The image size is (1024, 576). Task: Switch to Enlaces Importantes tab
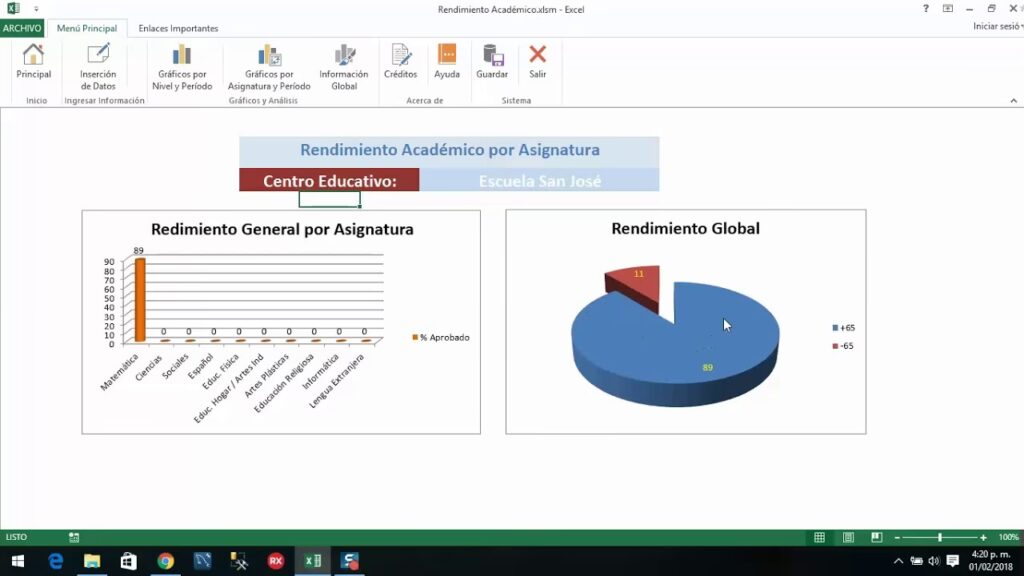coord(178,28)
